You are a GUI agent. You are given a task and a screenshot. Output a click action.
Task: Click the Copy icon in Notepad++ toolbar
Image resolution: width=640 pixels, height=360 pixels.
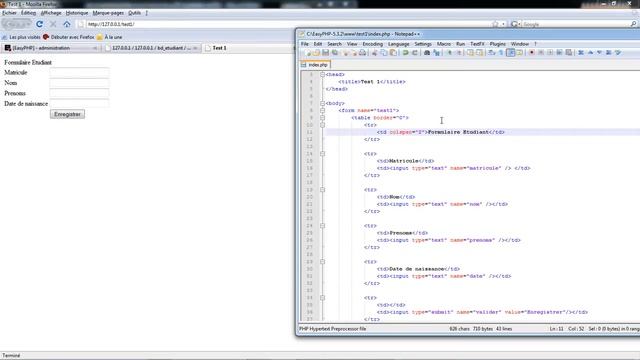pos(384,53)
